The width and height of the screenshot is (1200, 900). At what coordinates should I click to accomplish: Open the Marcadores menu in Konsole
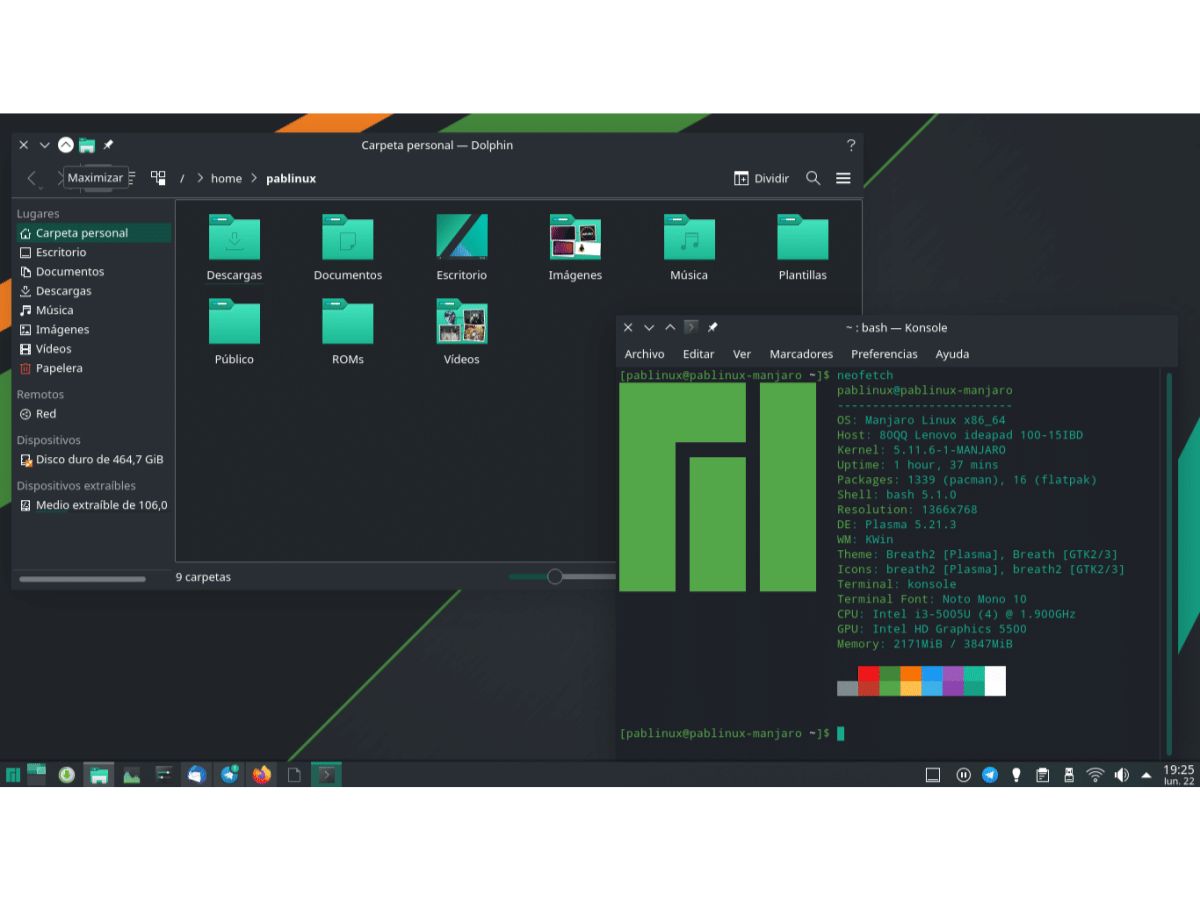pyautogui.click(x=801, y=354)
